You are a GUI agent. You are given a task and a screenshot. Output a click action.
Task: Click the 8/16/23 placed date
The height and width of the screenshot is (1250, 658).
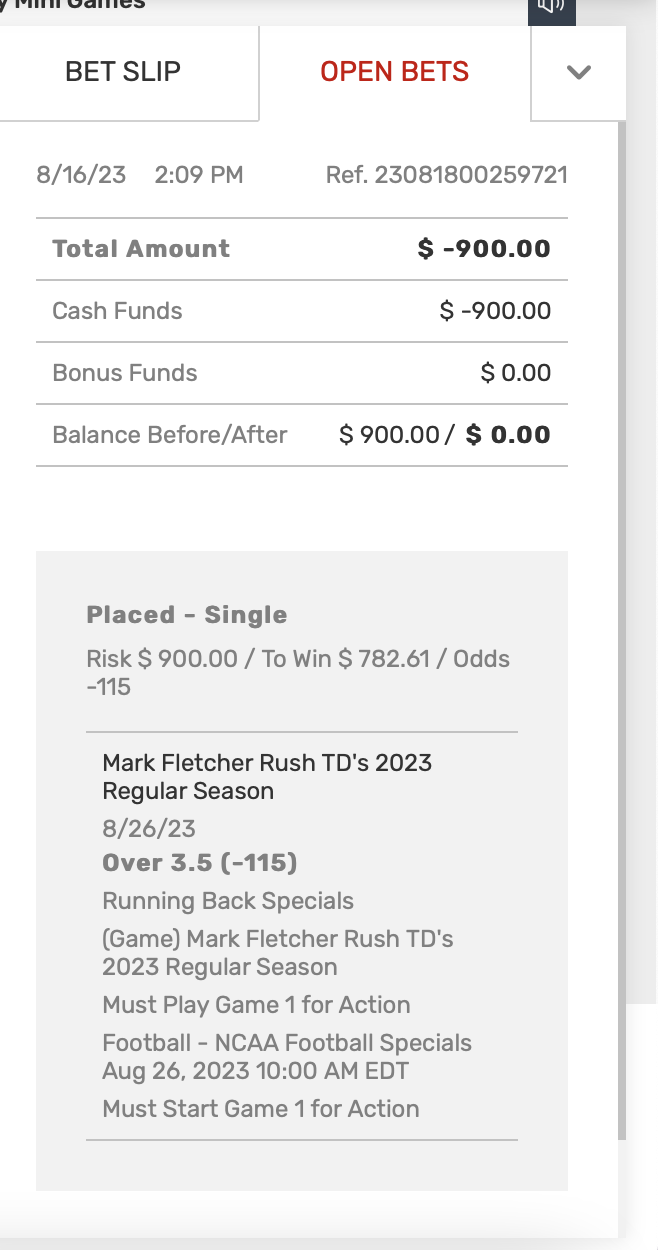81,176
